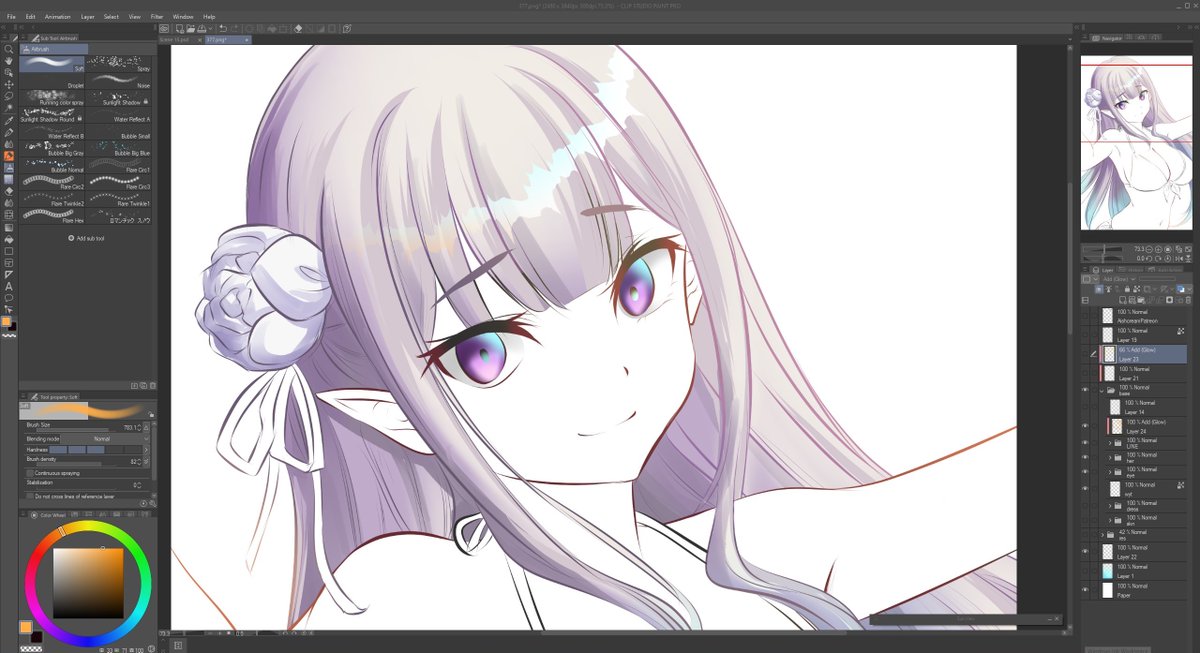
Task: Click the Navigator preview thumbnail
Action: (x=1136, y=142)
